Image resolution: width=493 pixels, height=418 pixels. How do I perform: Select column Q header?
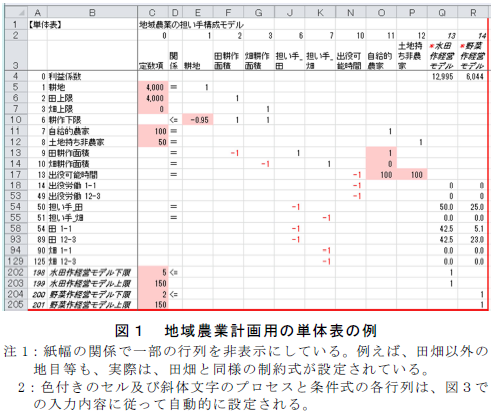pyautogui.click(x=442, y=13)
